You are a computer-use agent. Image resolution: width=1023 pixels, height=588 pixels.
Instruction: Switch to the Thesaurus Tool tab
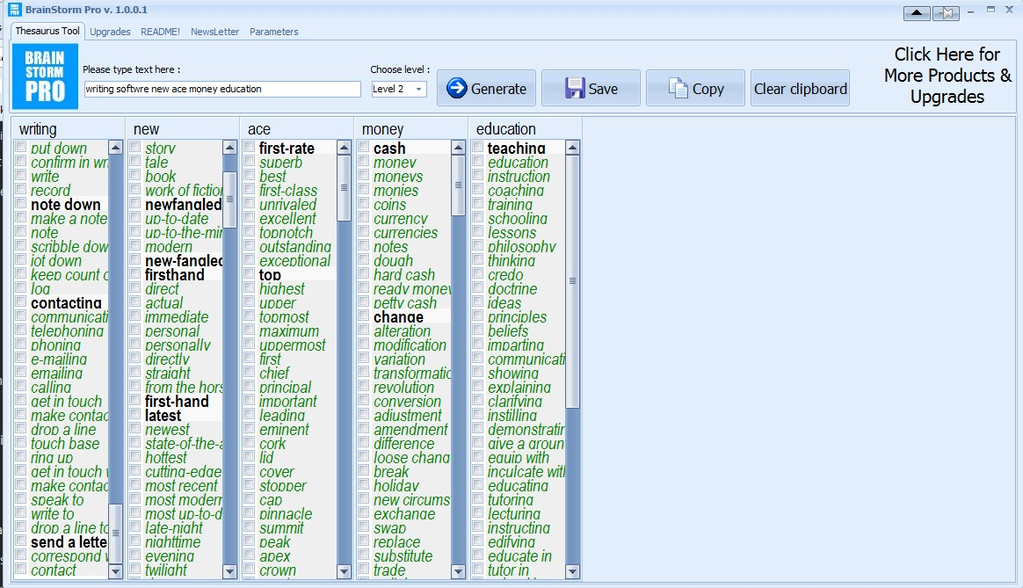48,31
